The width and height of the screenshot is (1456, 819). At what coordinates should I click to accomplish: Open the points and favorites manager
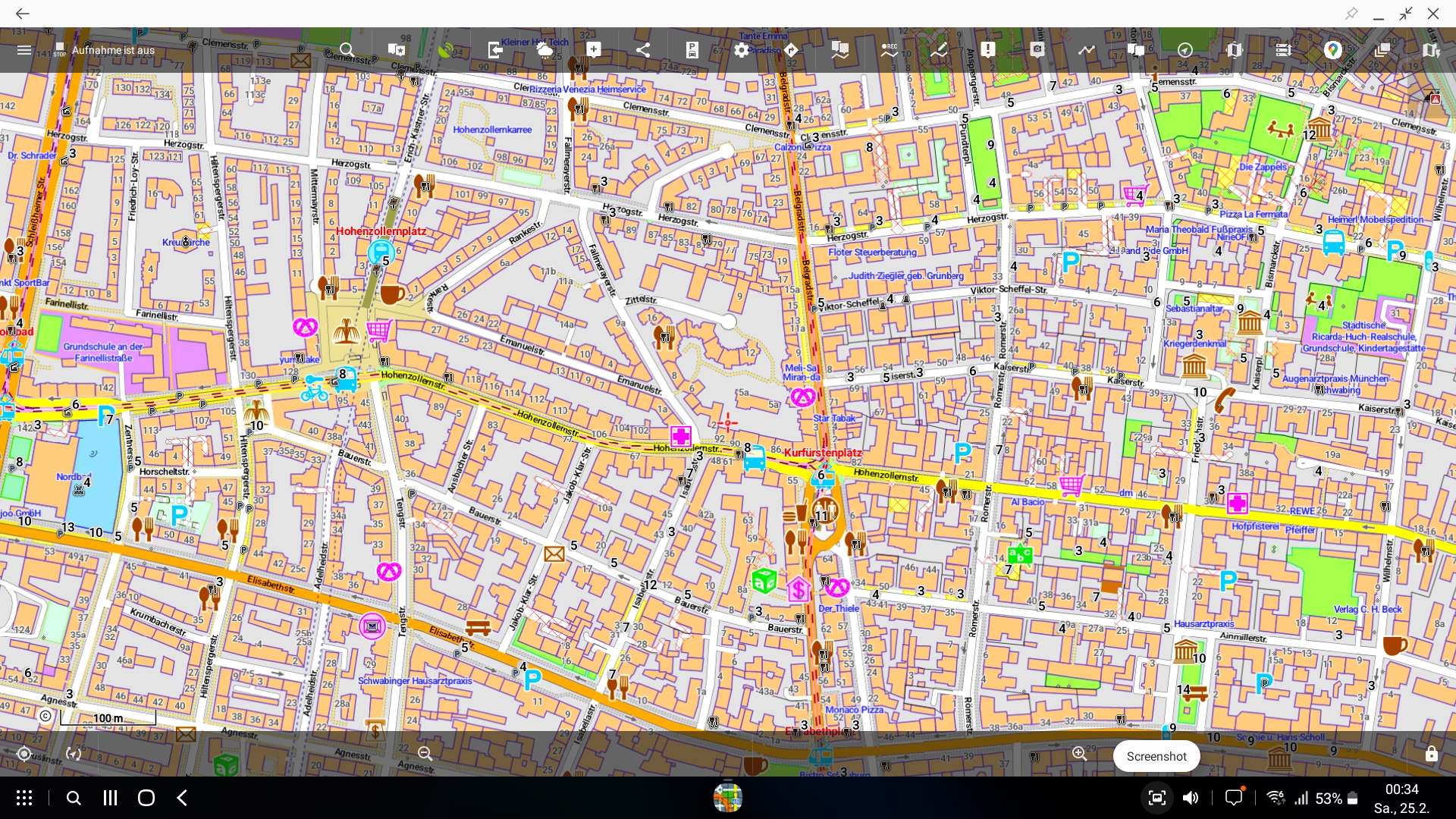pos(396,50)
